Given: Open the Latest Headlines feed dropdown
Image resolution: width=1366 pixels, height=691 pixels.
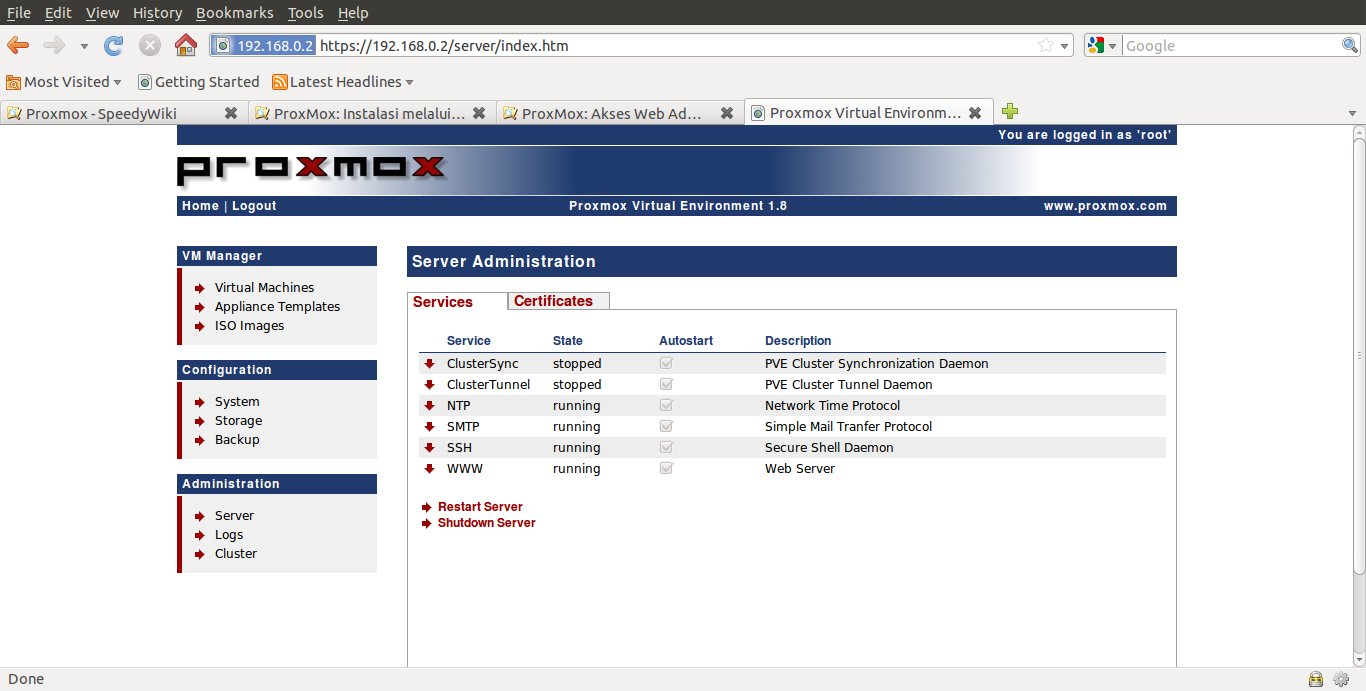Looking at the screenshot, I should pyautogui.click(x=344, y=82).
